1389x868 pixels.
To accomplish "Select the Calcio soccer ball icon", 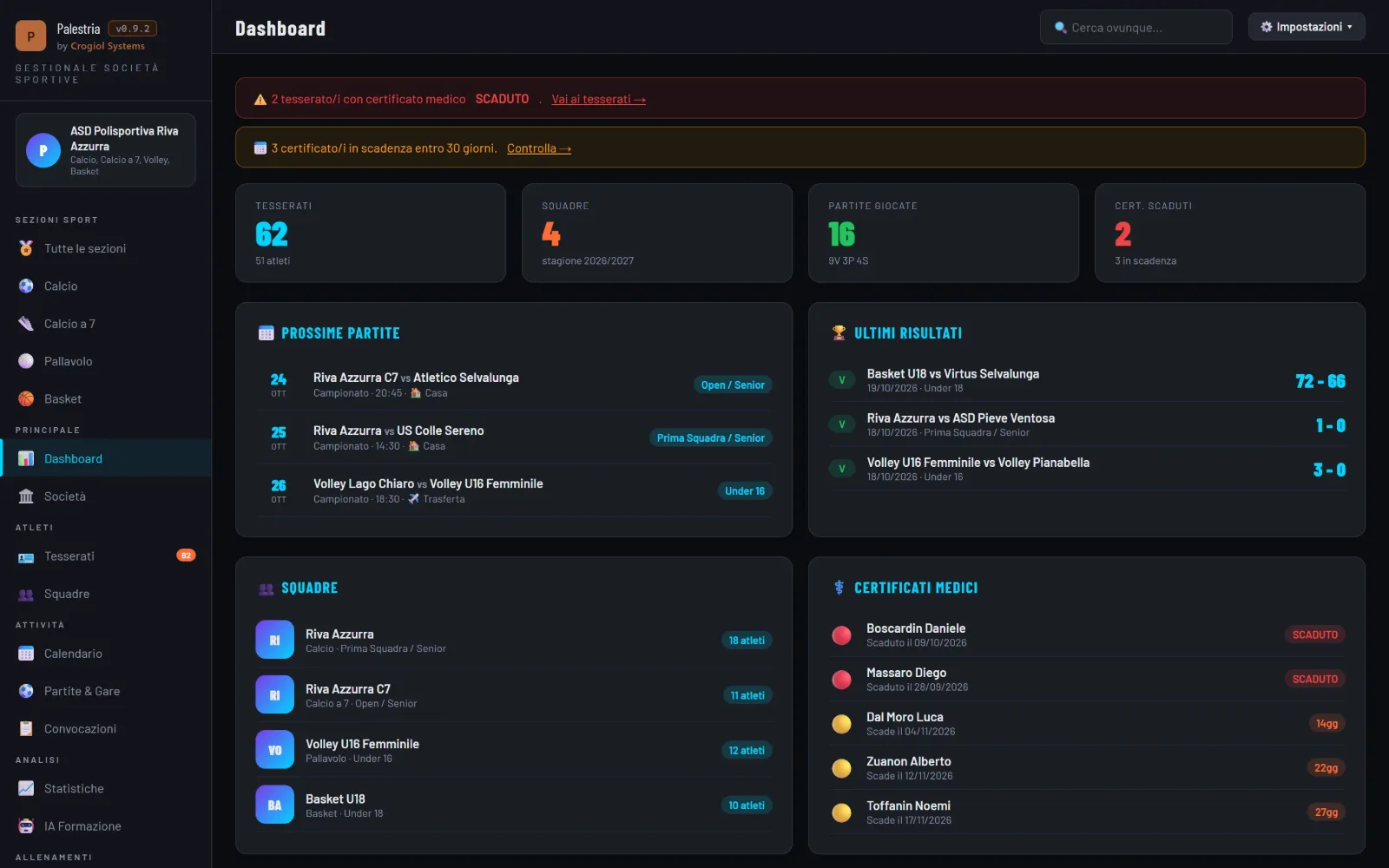I will click(26, 286).
